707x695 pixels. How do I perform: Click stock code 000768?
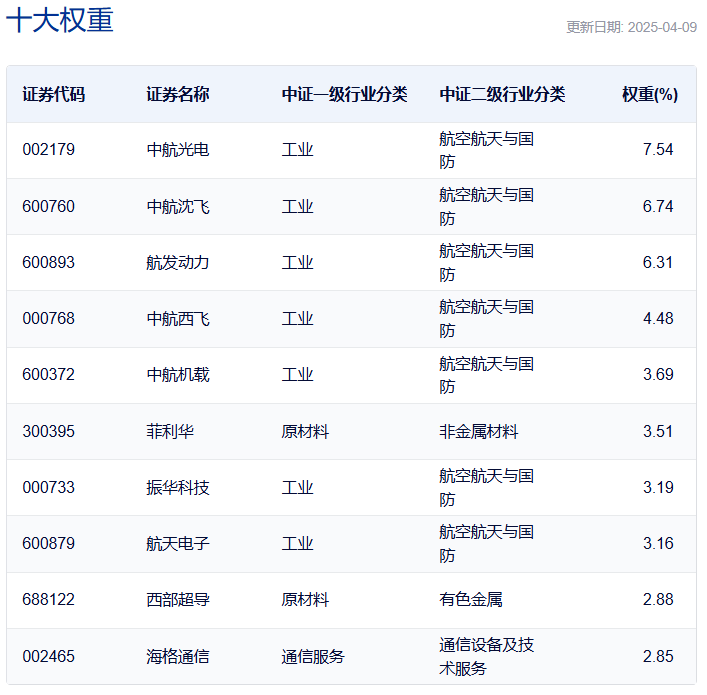coord(49,318)
